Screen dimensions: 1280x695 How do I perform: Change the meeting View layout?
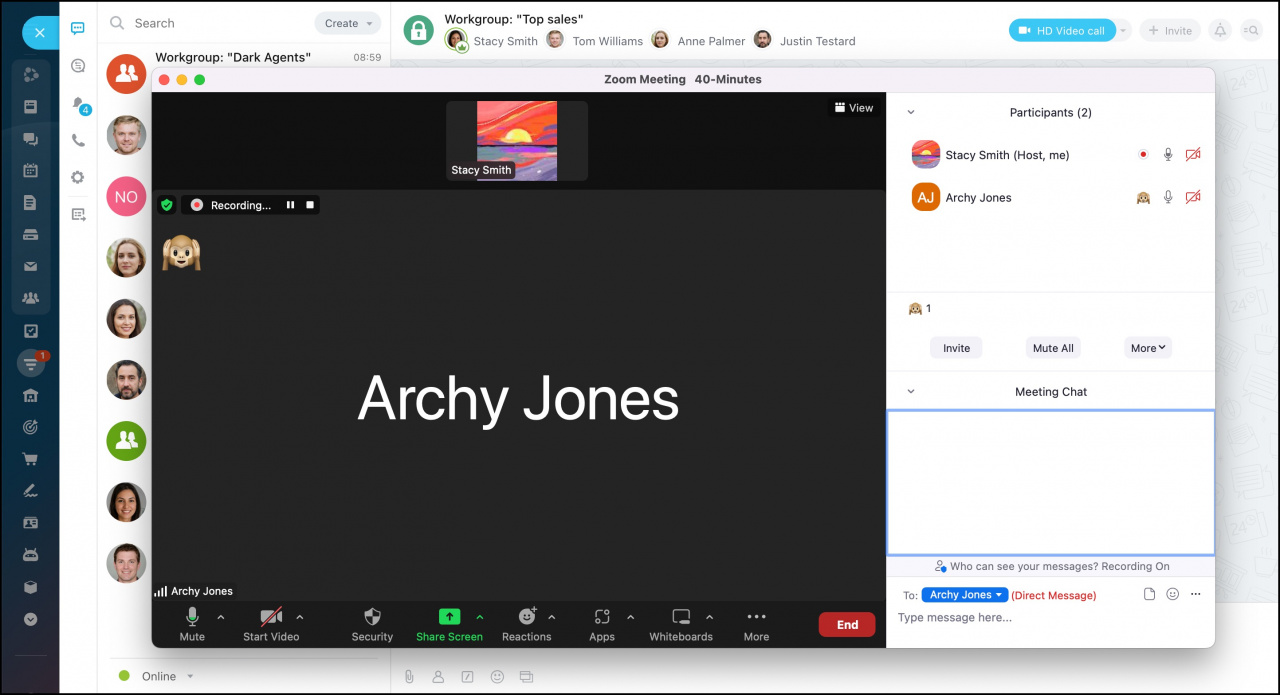854,108
